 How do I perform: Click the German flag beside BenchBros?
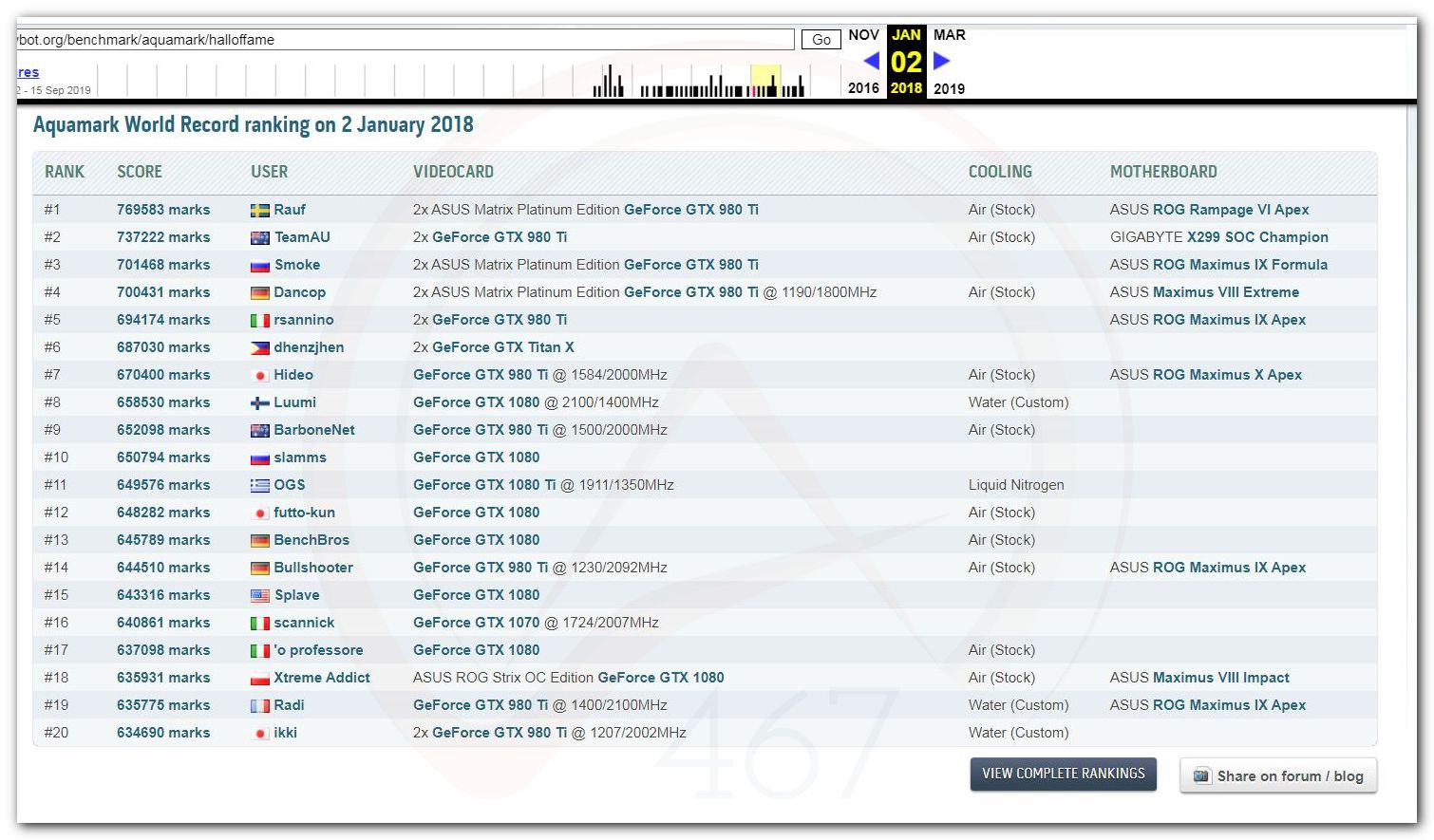[x=259, y=541]
